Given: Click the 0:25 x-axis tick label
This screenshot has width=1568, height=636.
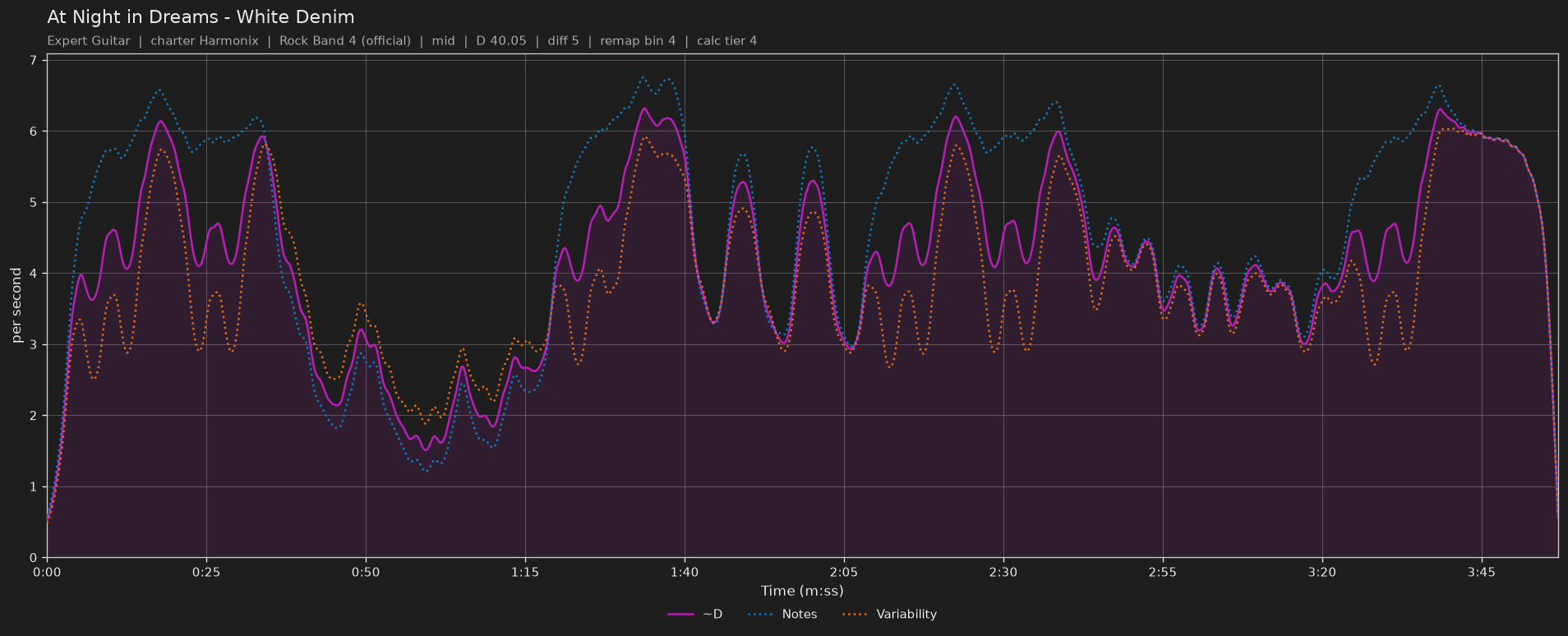Looking at the screenshot, I should pos(206,572).
